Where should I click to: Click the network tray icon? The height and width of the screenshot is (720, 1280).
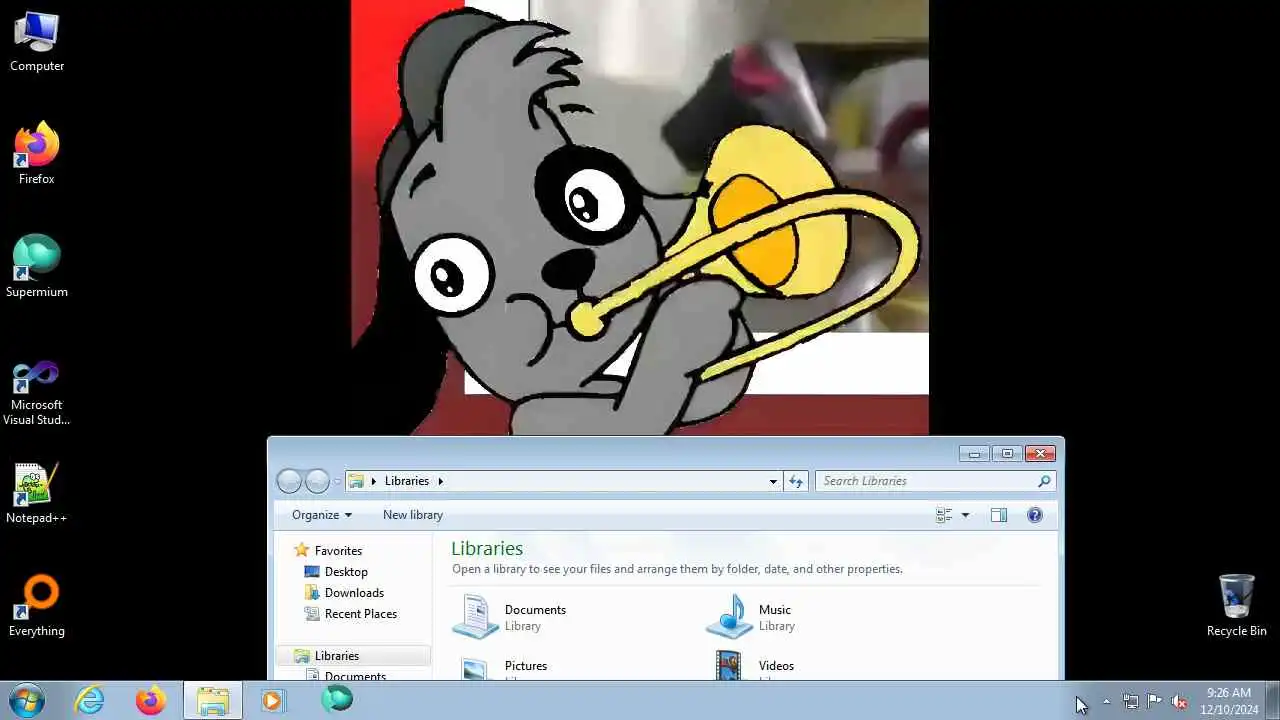[1130, 702]
